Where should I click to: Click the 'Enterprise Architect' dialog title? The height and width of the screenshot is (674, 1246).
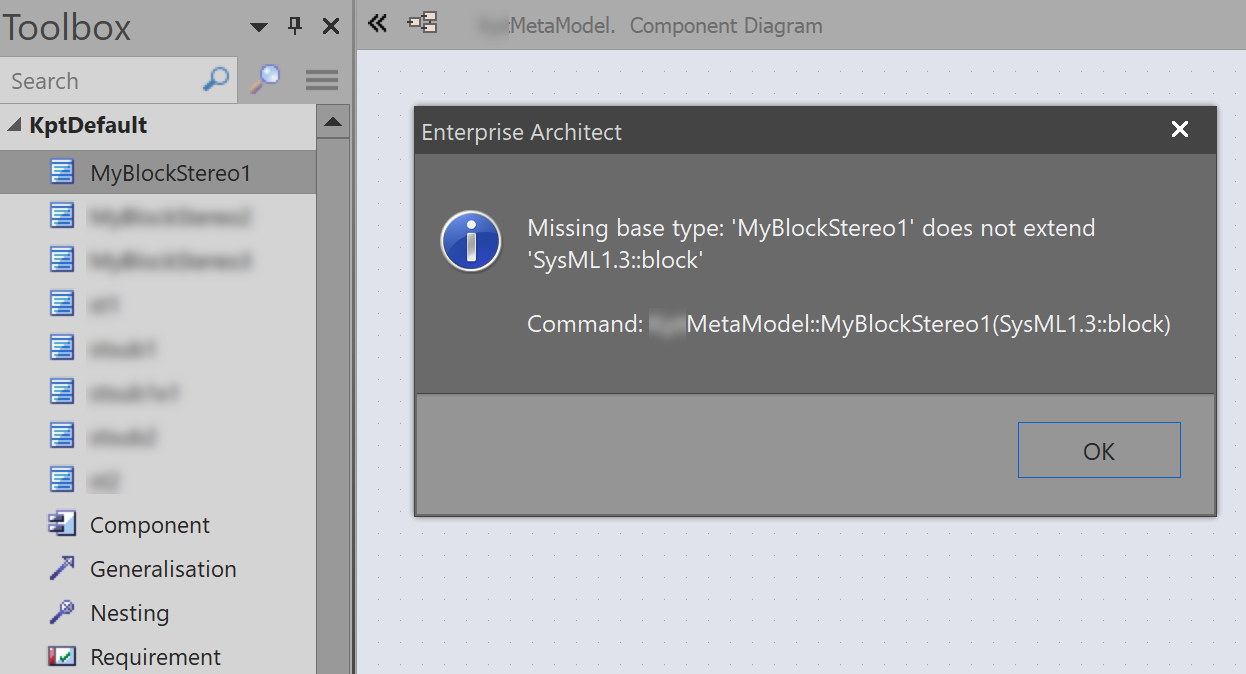point(521,132)
